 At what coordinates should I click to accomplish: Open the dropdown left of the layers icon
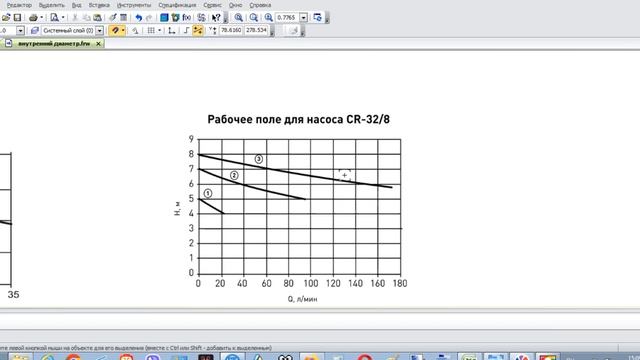(x=20, y=31)
